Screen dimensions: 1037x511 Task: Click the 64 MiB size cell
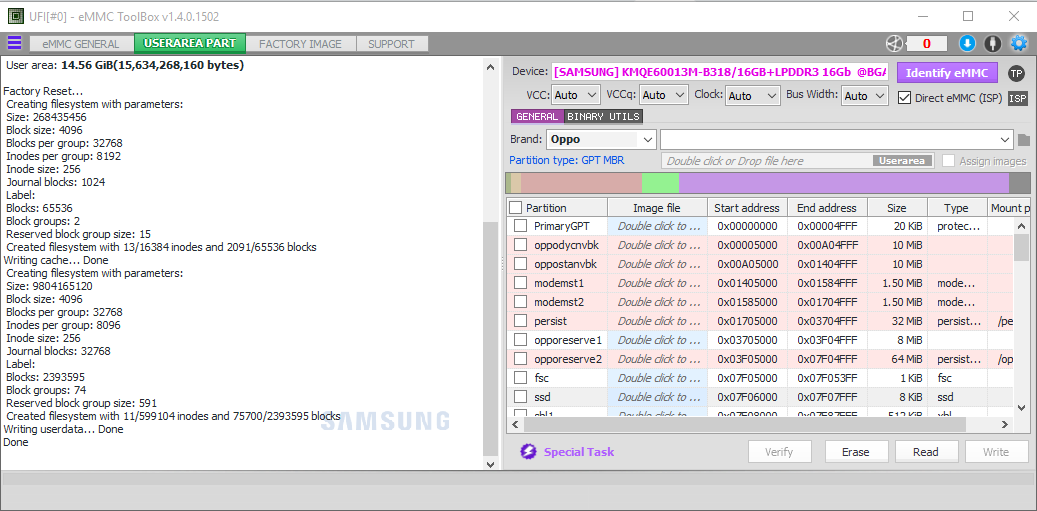point(897,359)
